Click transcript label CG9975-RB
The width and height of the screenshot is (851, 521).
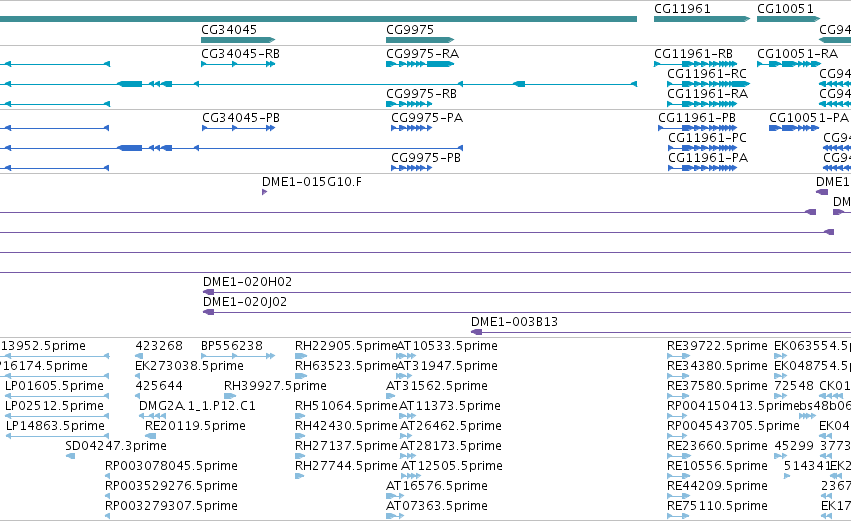(x=421, y=94)
